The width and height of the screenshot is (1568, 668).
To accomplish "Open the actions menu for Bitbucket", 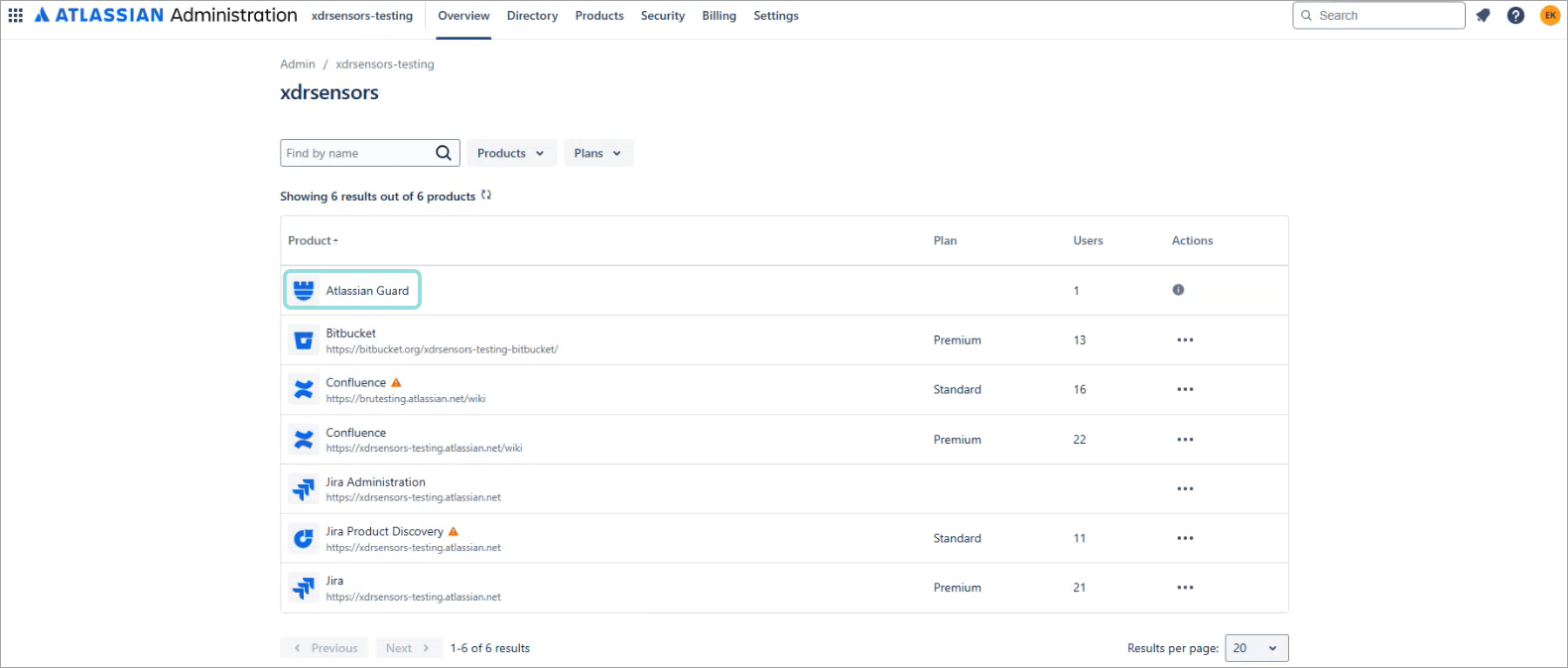I will (x=1185, y=339).
